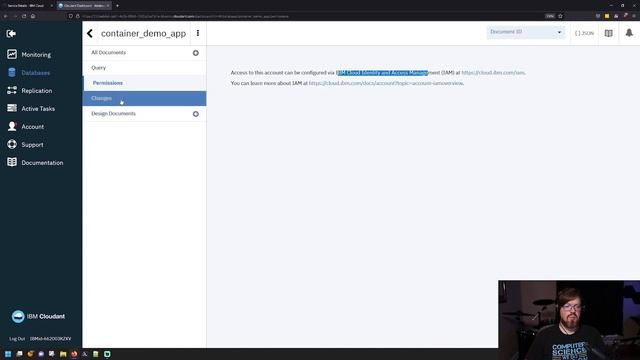
Task: Select the Permissions tab
Action: tap(108, 83)
